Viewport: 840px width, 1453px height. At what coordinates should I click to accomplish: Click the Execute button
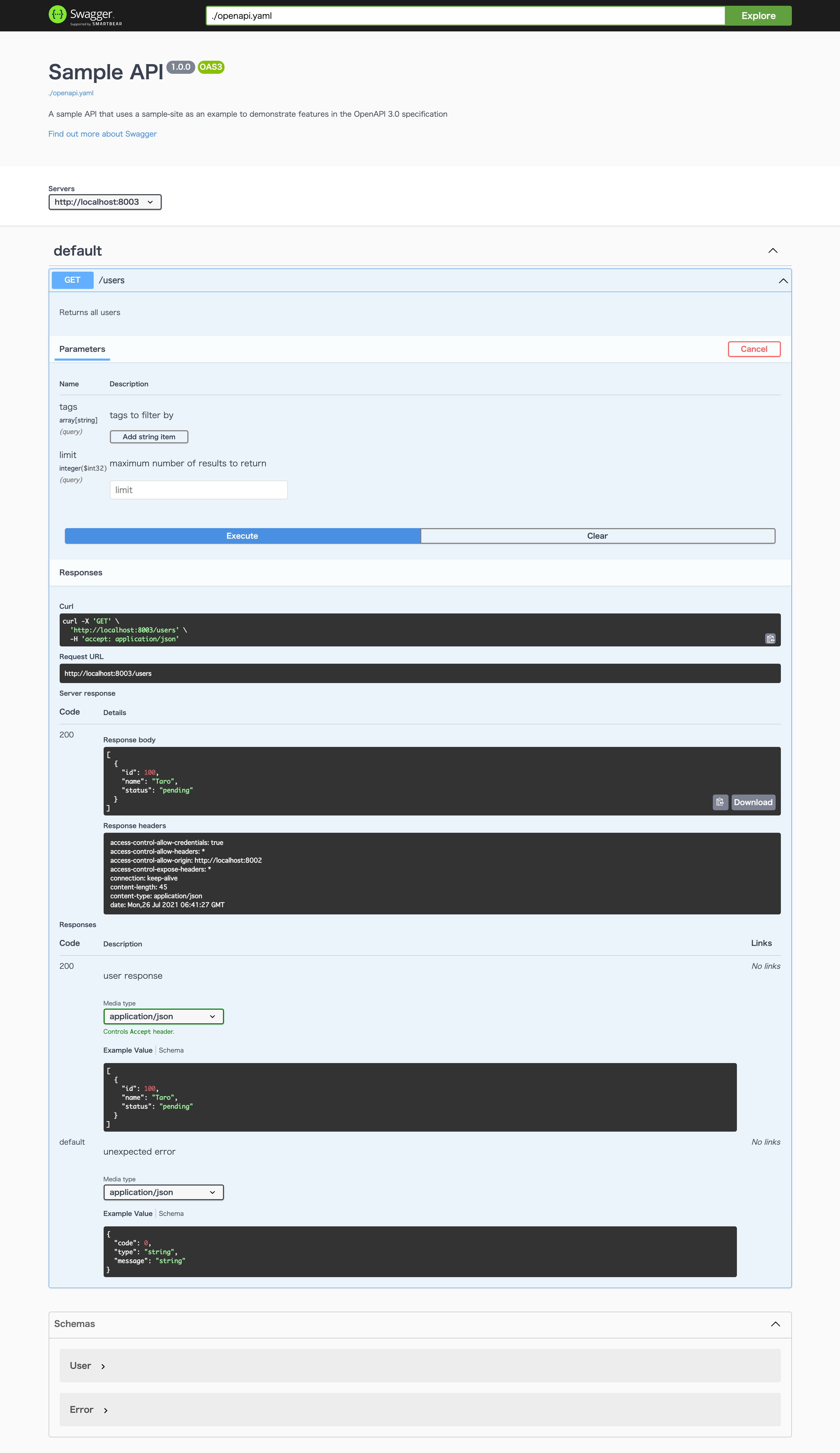coord(242,536)
